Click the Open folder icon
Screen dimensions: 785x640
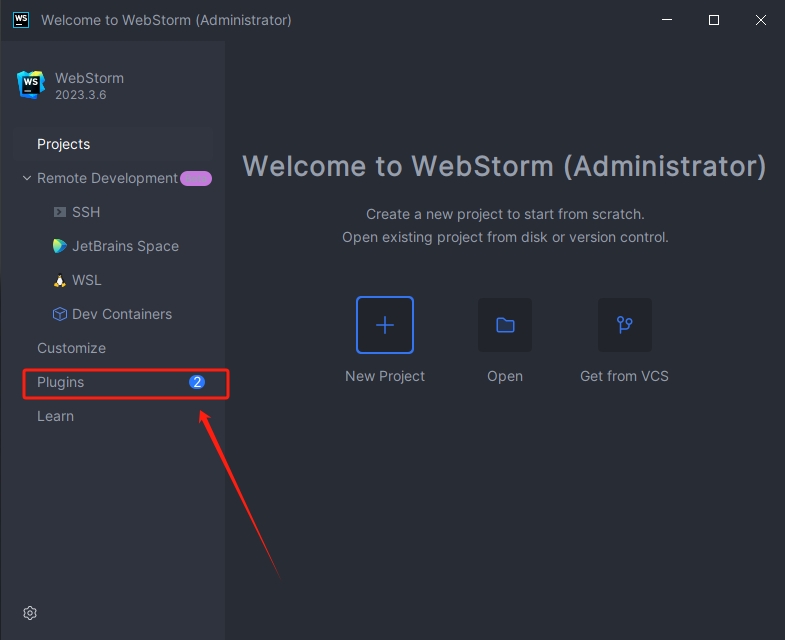(505, 325)
